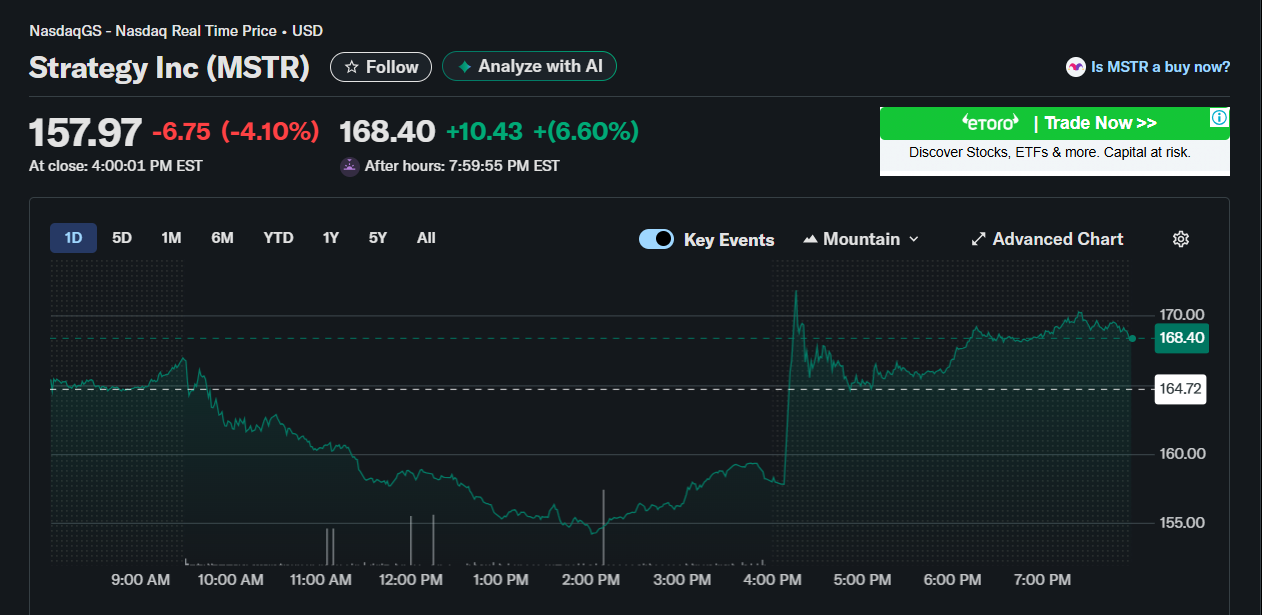Switch chart to 6M range
Viewport: 1262px width, 615px height.
tap(222, 238)
